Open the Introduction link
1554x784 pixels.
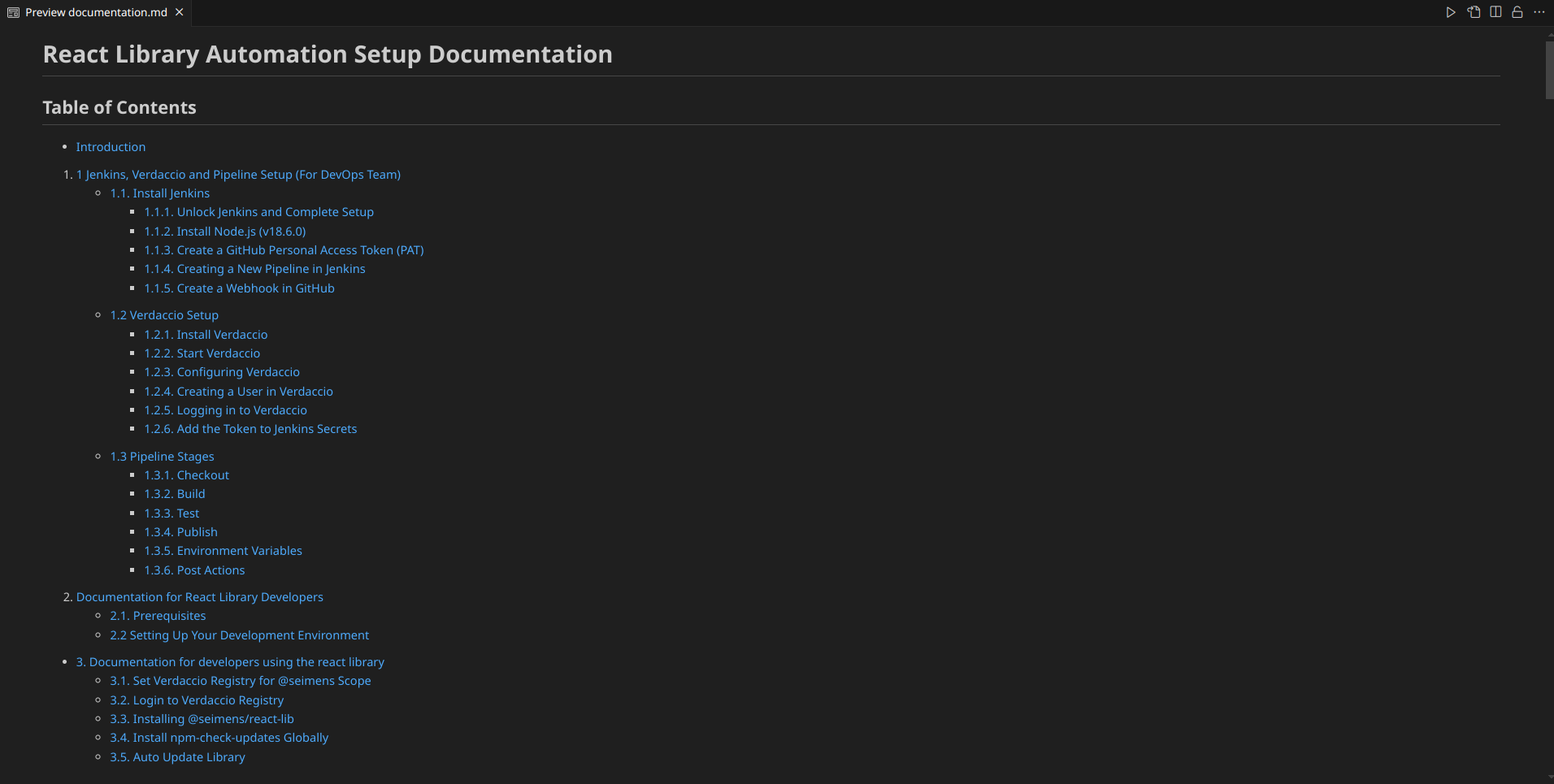pos(111,147)
